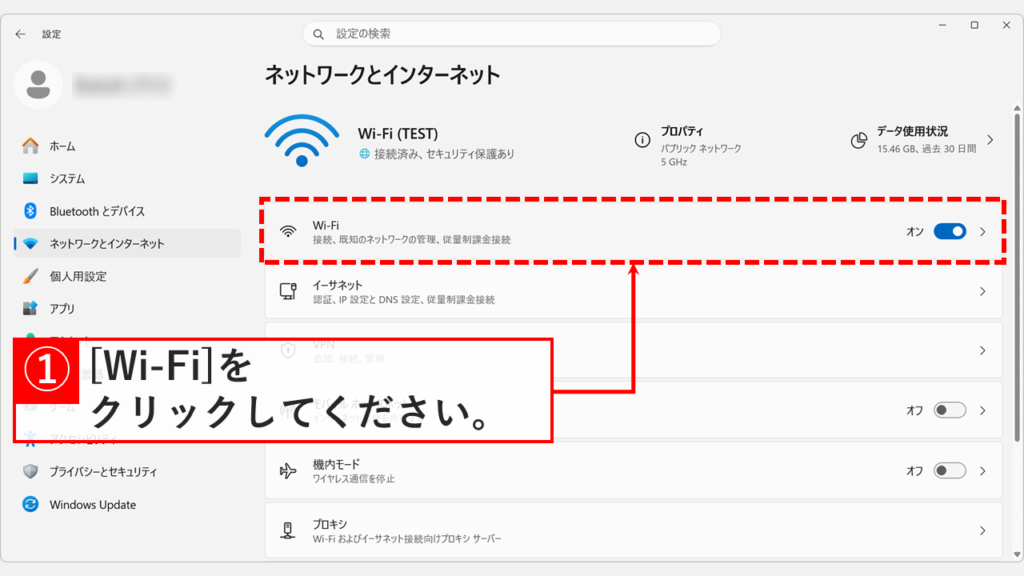Screen dimensions: 1024x576
Task: Maximize the Settings window
Action: pos(974,25)
